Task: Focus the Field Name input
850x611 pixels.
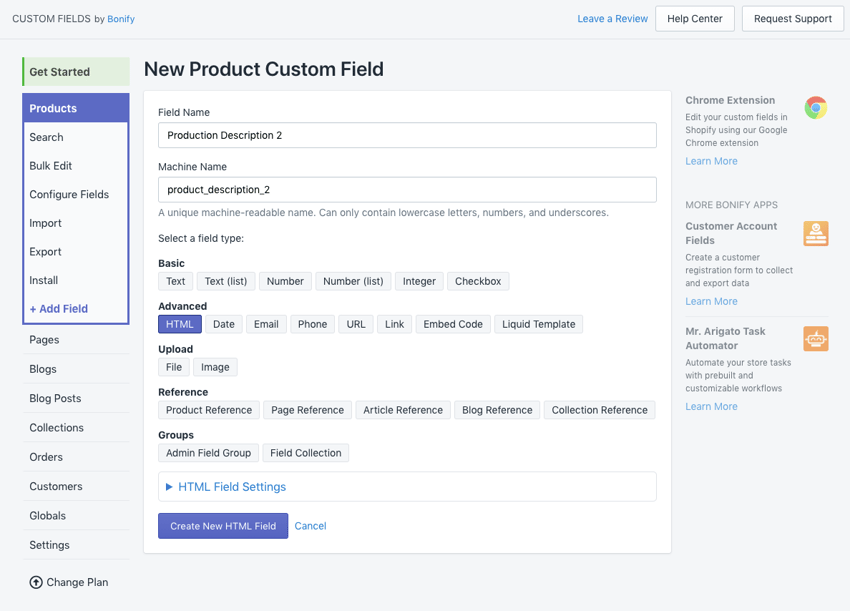Action: pos(407,135)
